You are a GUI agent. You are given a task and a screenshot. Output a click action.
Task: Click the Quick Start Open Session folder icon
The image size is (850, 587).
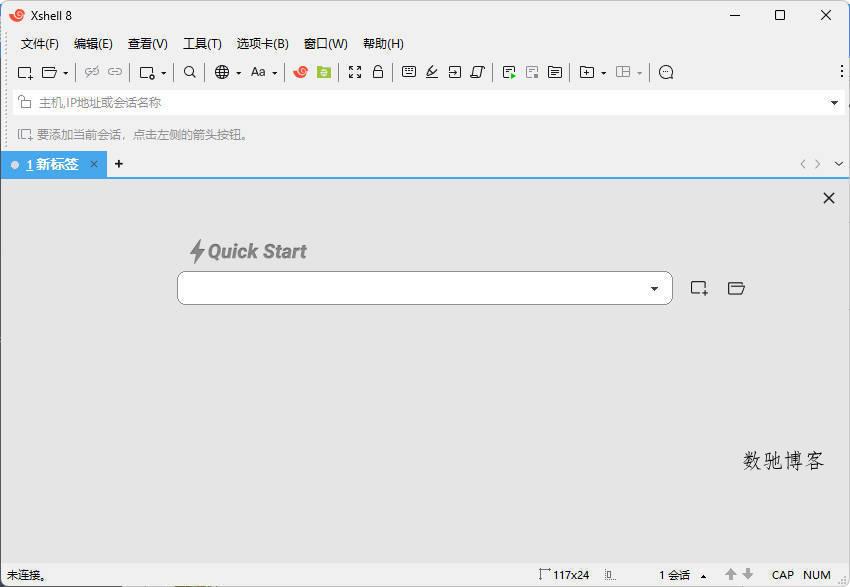click(x=736, y=288)
